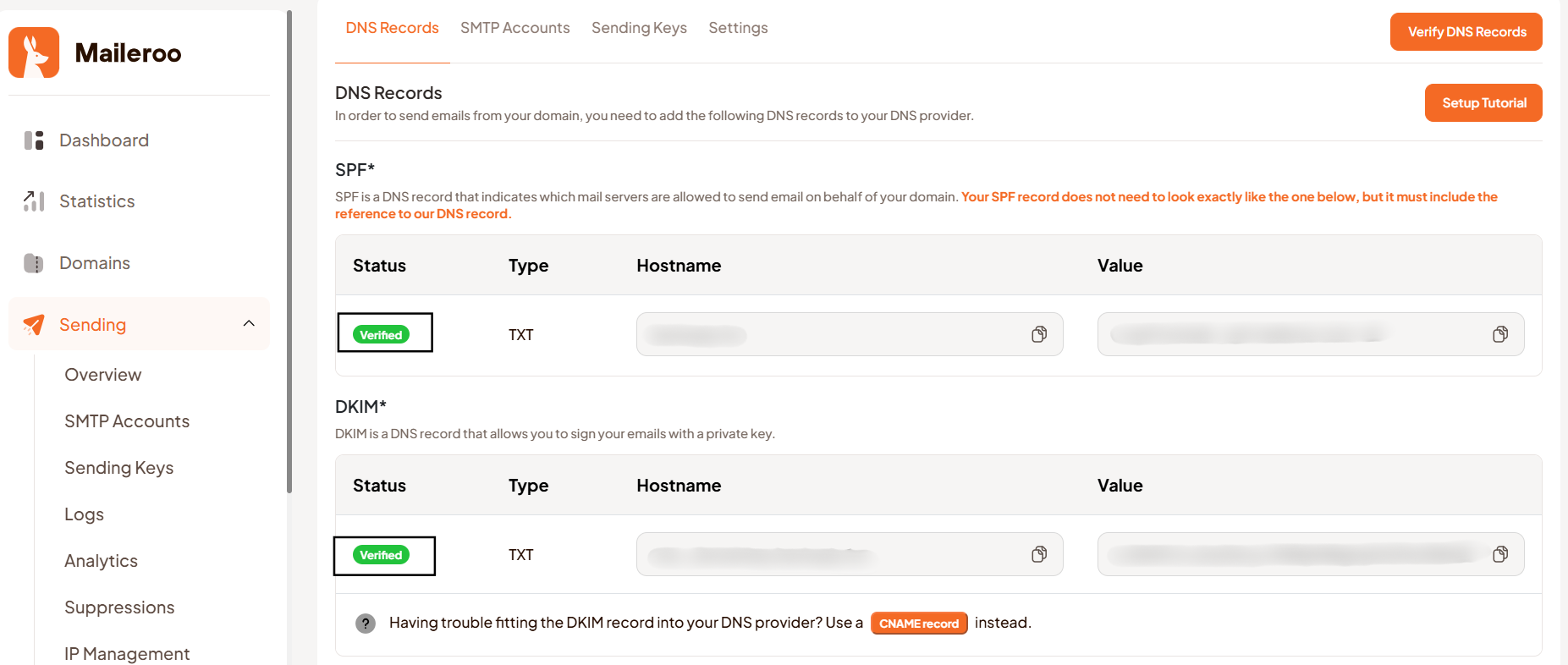Copy the DKIM record value
Screen dimensions: 1568x665
coord(1500,554)
